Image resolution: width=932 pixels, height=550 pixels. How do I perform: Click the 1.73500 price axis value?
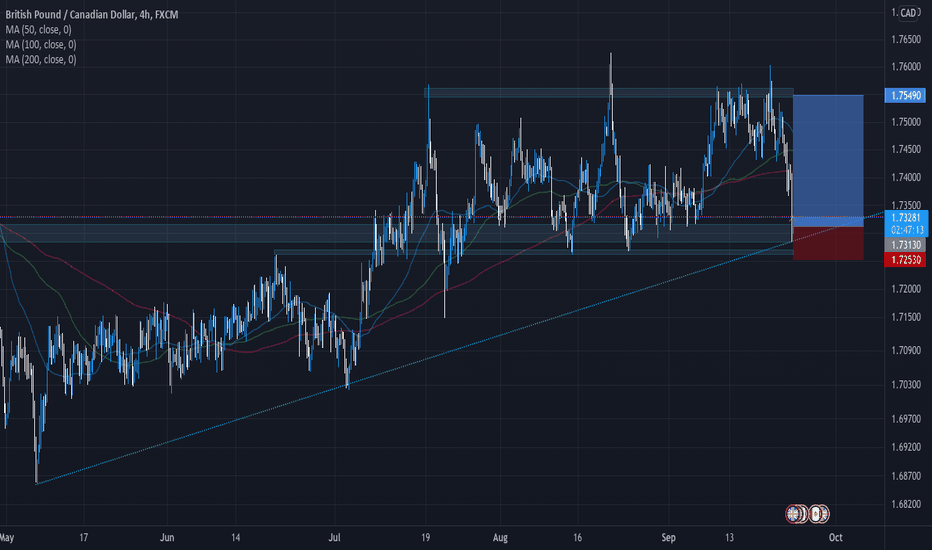click(906, 205)
